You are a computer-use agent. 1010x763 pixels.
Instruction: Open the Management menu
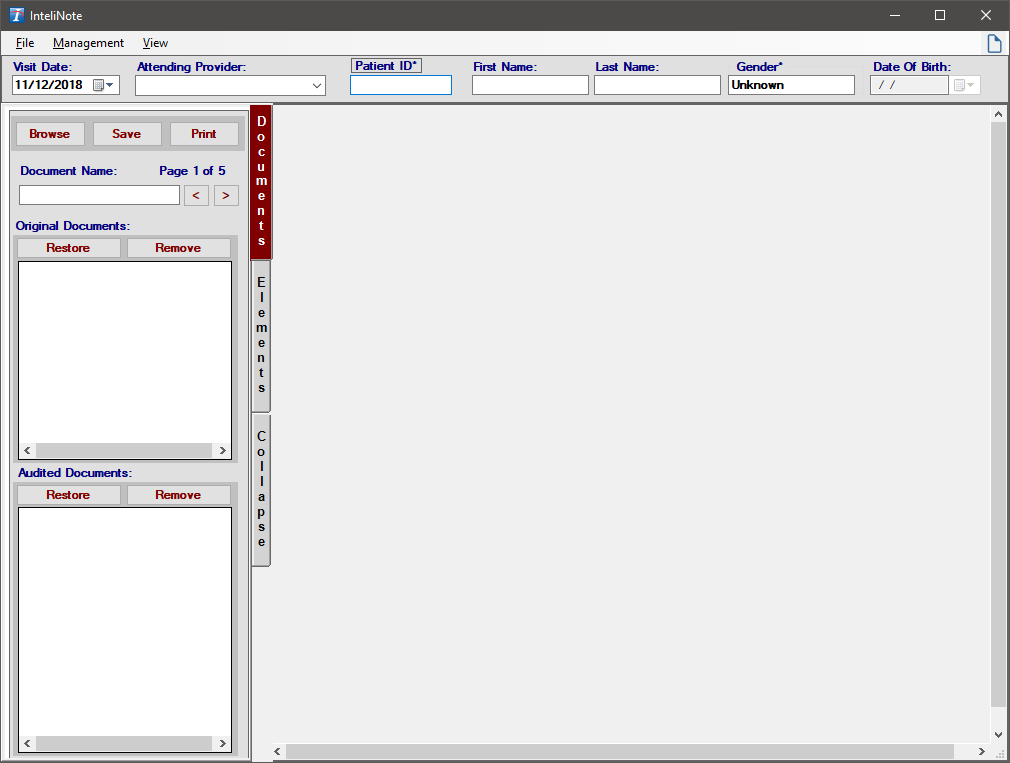tap(88, 43)
